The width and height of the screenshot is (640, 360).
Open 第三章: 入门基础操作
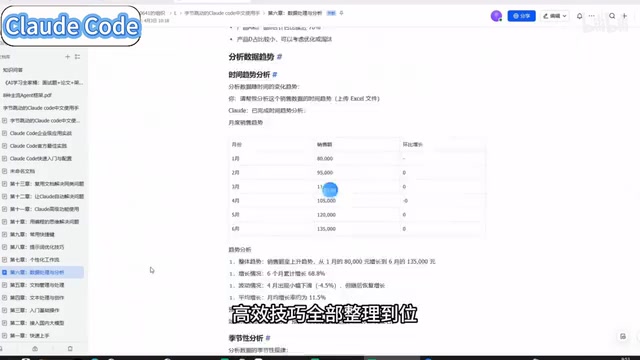click(x=35, y=310)
